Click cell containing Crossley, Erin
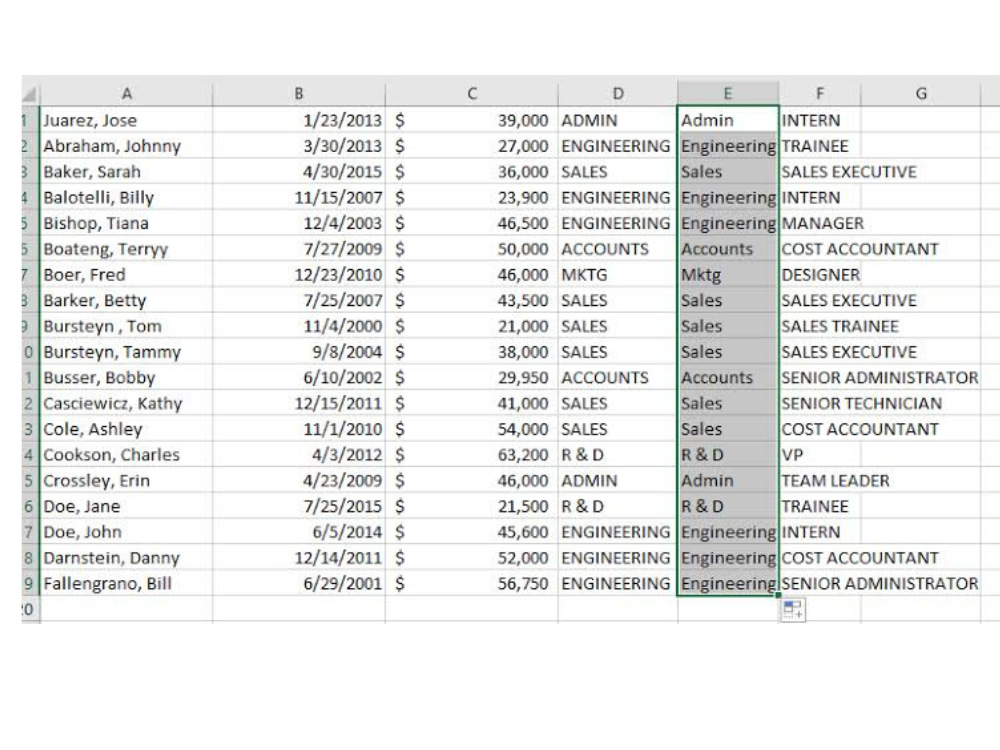The image size is (1000, 750). coord(126,480)
